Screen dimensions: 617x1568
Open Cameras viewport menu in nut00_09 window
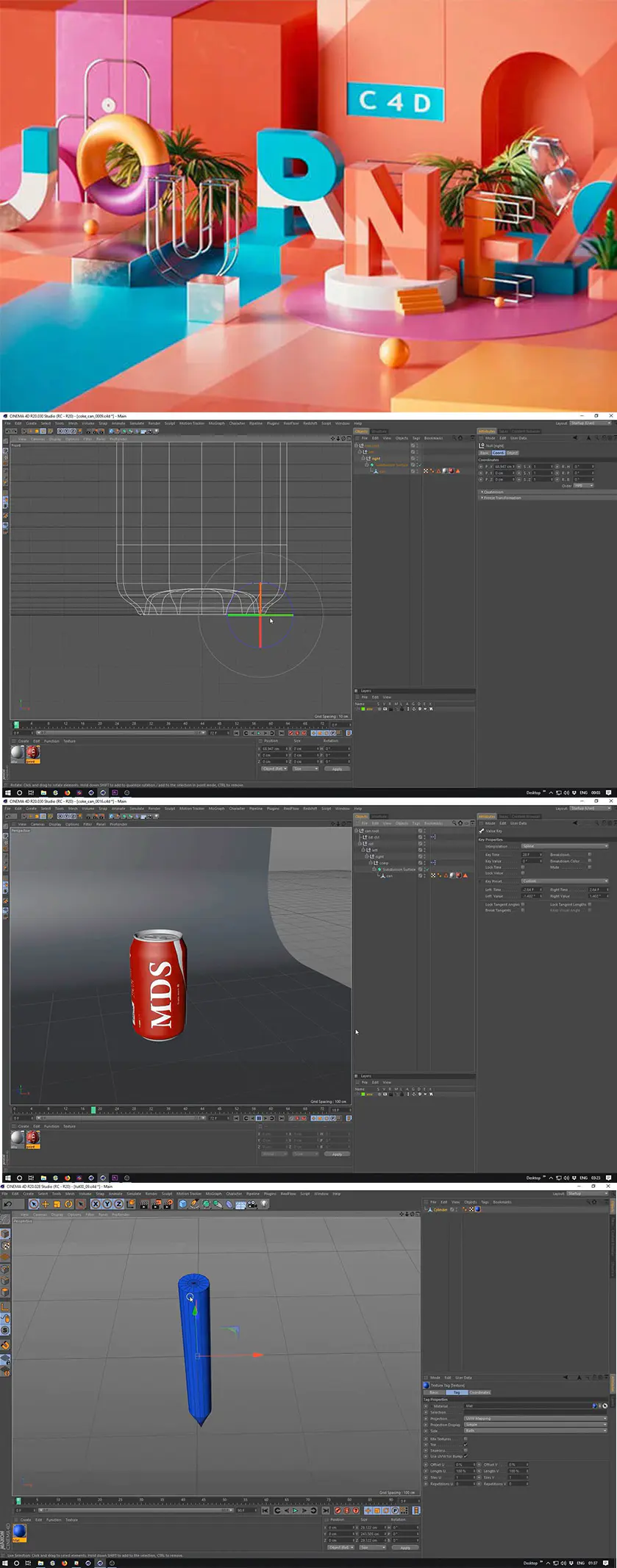point(38,1214)
